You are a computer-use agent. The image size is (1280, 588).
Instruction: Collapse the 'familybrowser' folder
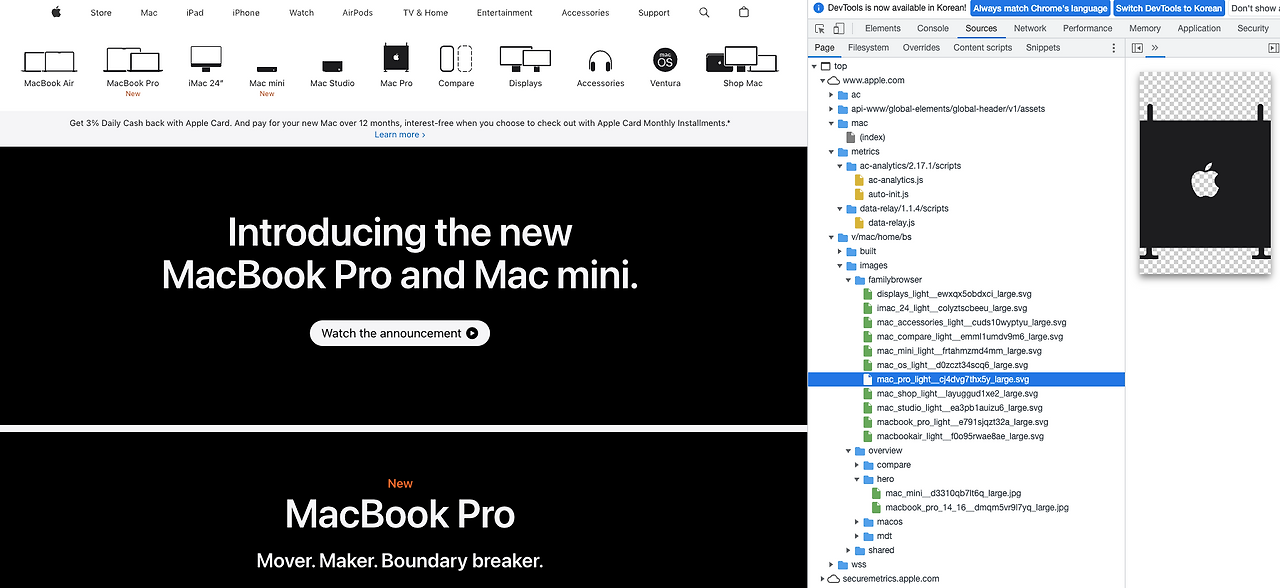848,280
